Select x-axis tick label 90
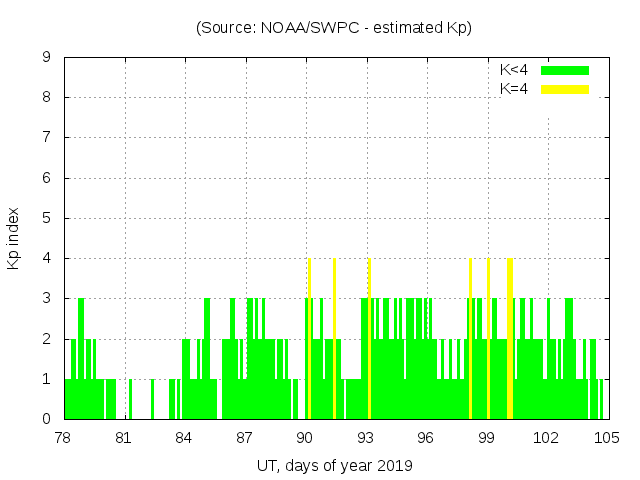 pos(305,437)
